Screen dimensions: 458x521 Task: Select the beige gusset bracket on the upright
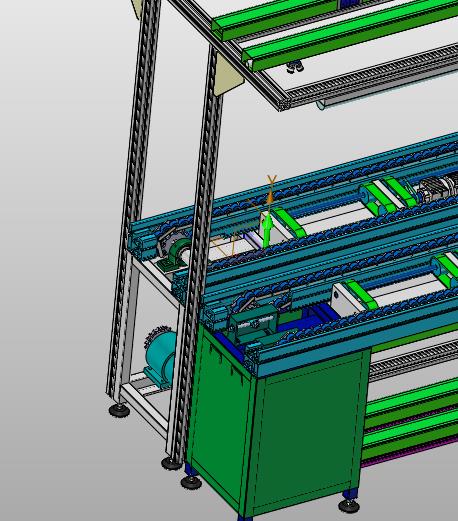tap(229, 75)
